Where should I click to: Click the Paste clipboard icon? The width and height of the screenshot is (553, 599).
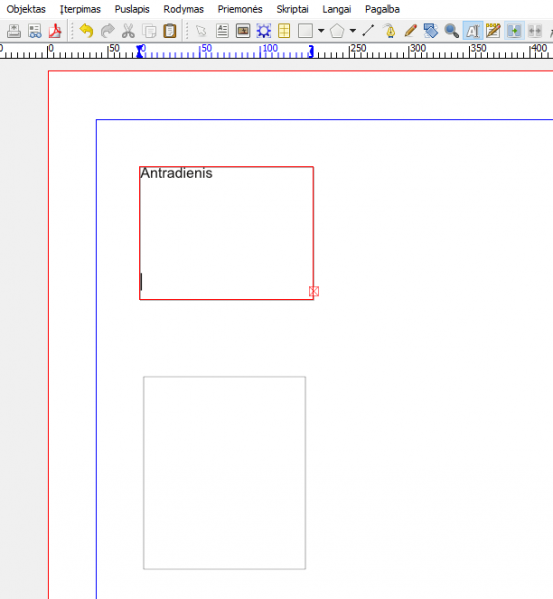pos(170,31)
